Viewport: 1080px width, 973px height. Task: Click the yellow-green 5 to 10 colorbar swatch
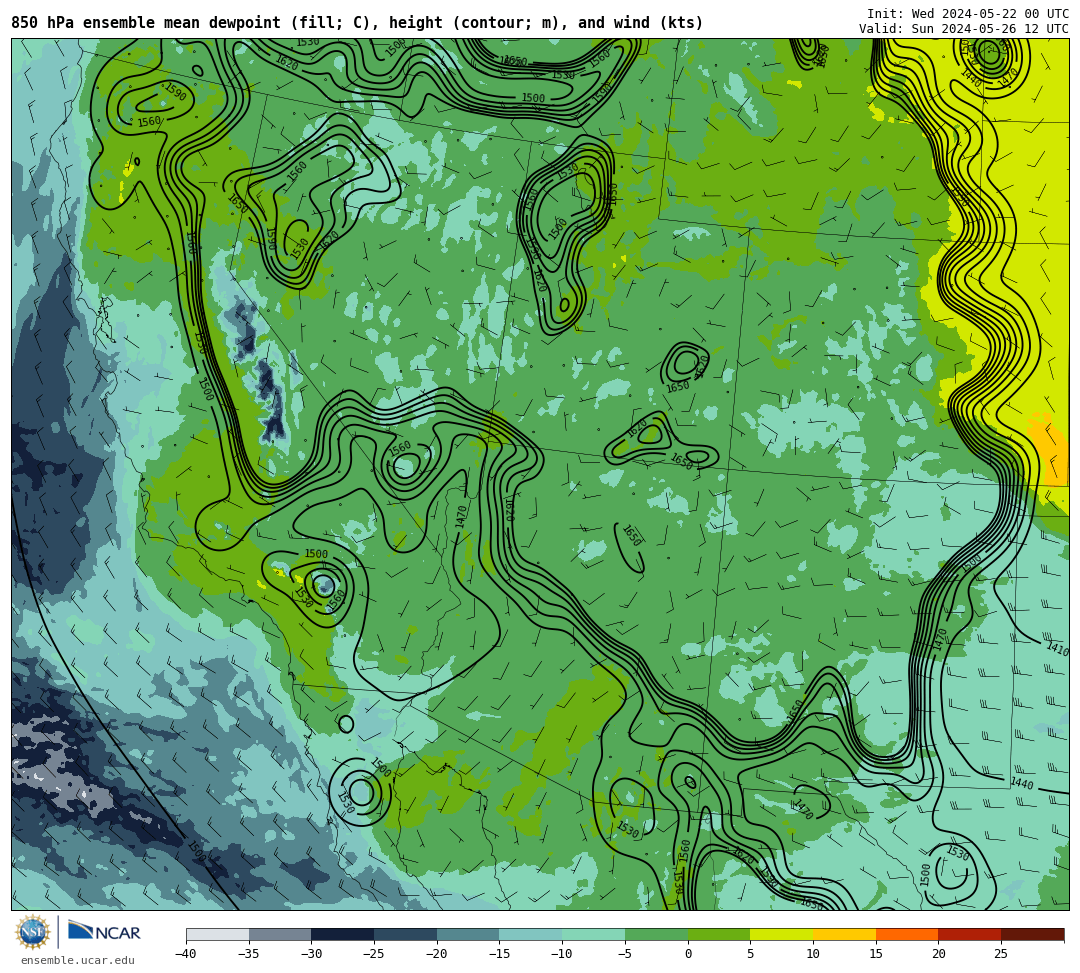782,934
